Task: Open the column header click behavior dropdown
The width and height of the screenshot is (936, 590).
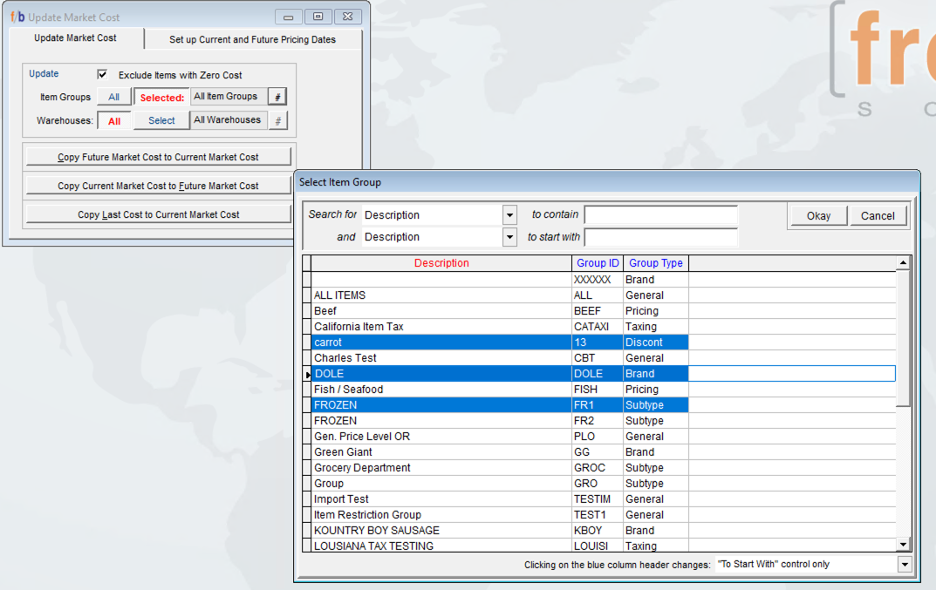Action: coord(904,565)
